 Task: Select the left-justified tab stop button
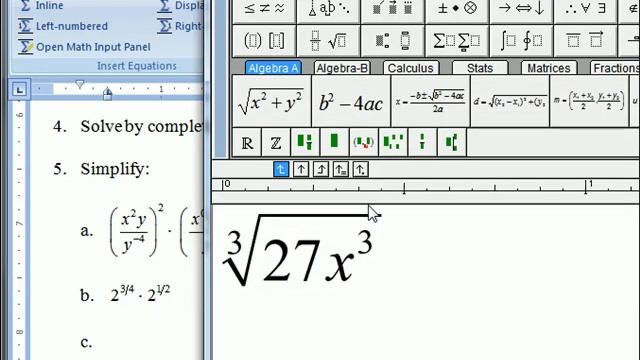281,169
